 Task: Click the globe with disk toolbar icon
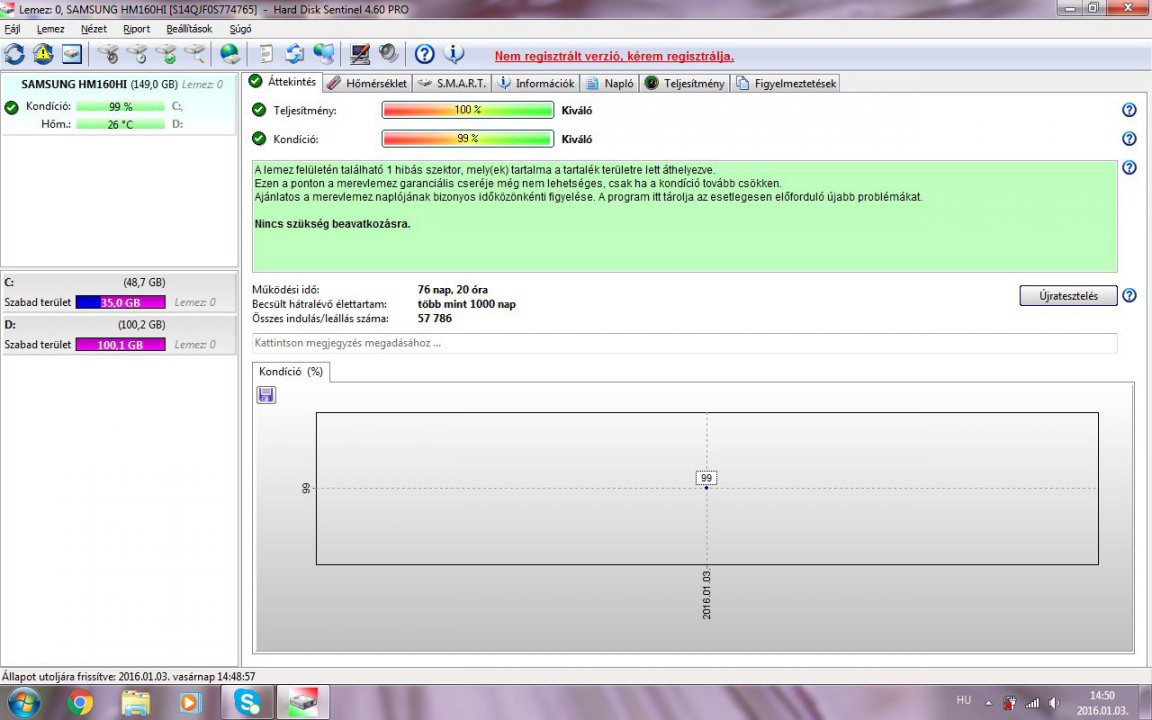click(230, 54)
